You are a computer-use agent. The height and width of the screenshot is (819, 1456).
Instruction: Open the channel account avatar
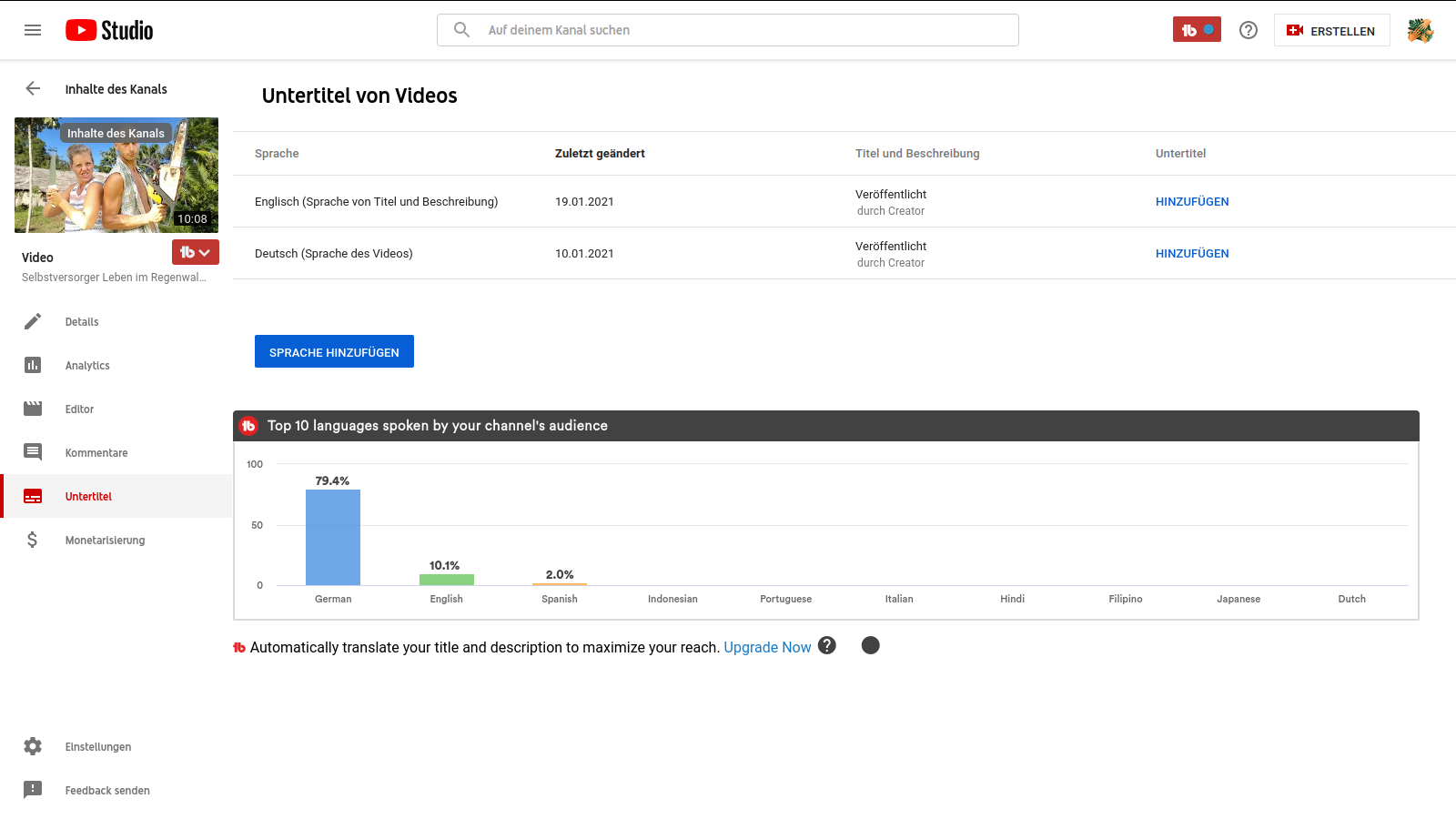click(1420, 30)
